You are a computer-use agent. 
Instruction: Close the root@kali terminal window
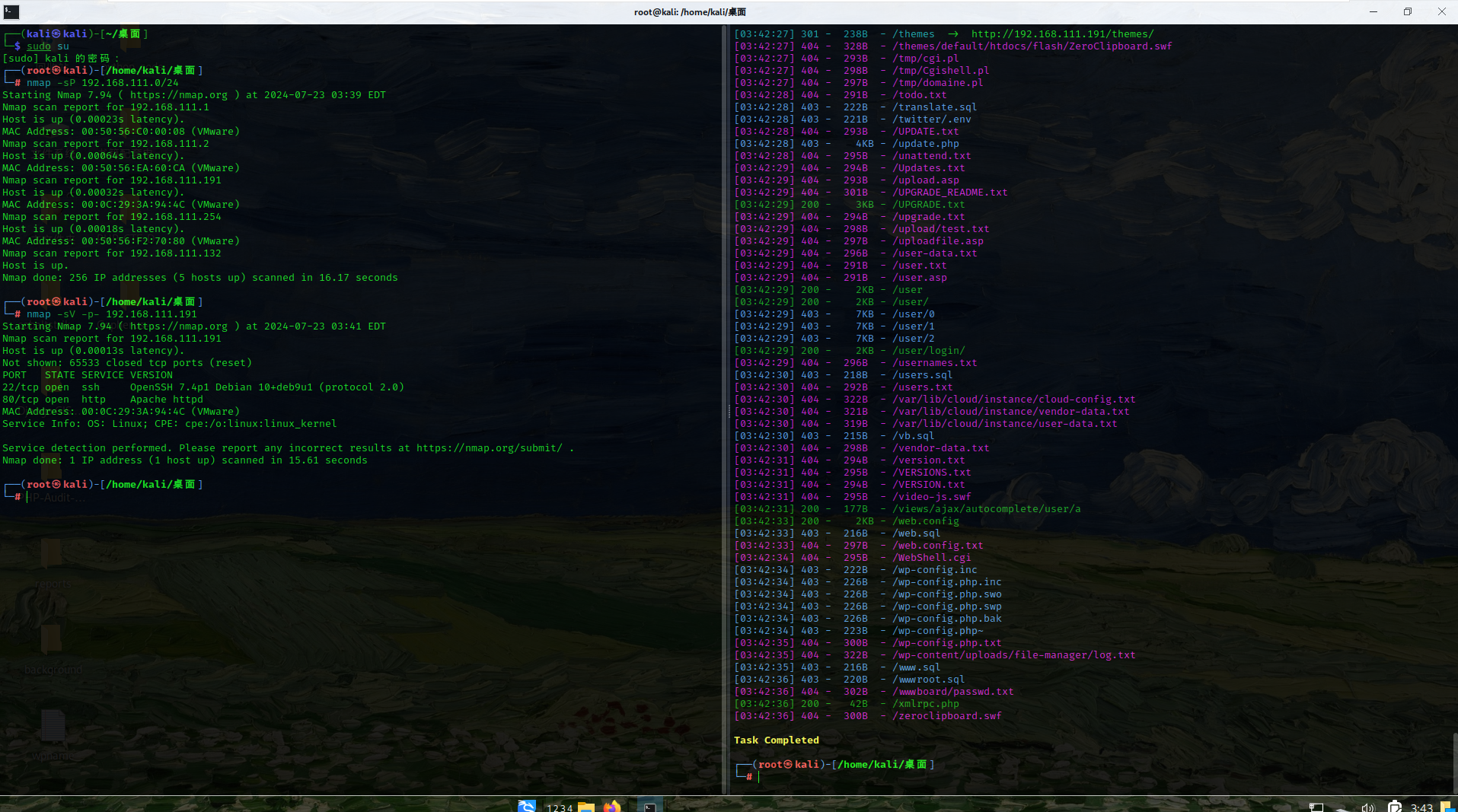(x=1441, y=11)
